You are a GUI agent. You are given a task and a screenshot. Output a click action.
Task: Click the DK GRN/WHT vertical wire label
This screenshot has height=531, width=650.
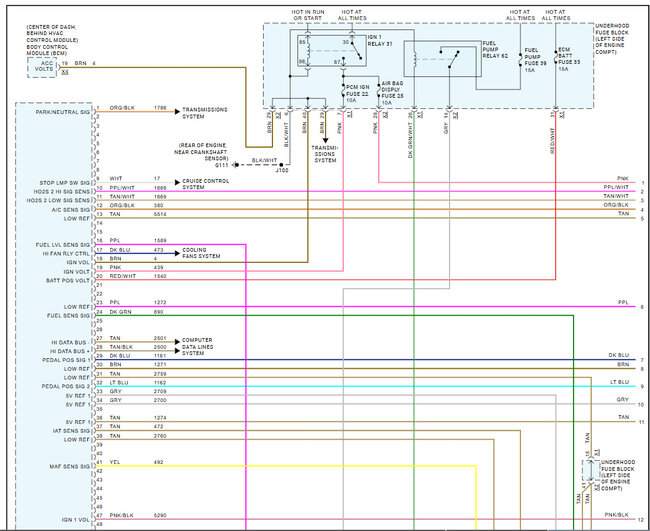410,140
